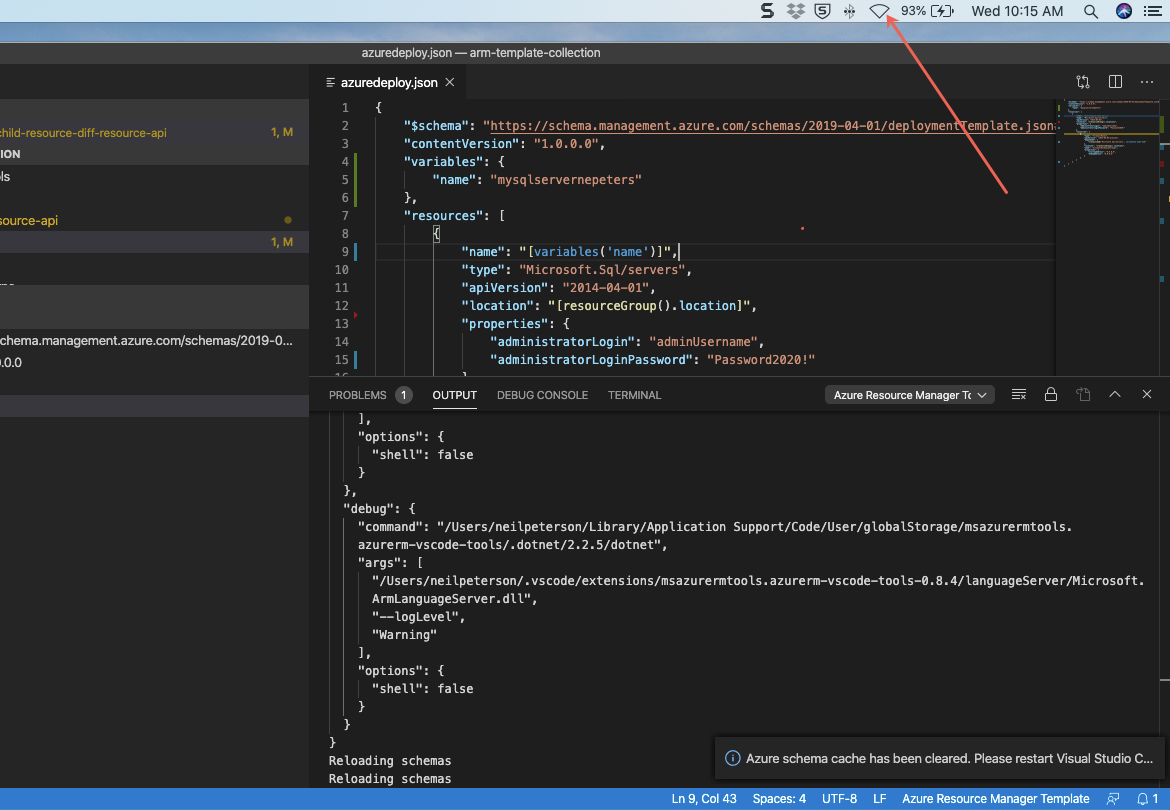Split the editor to the side
The image size is (1170, 810).
[x=1114, y=81]
